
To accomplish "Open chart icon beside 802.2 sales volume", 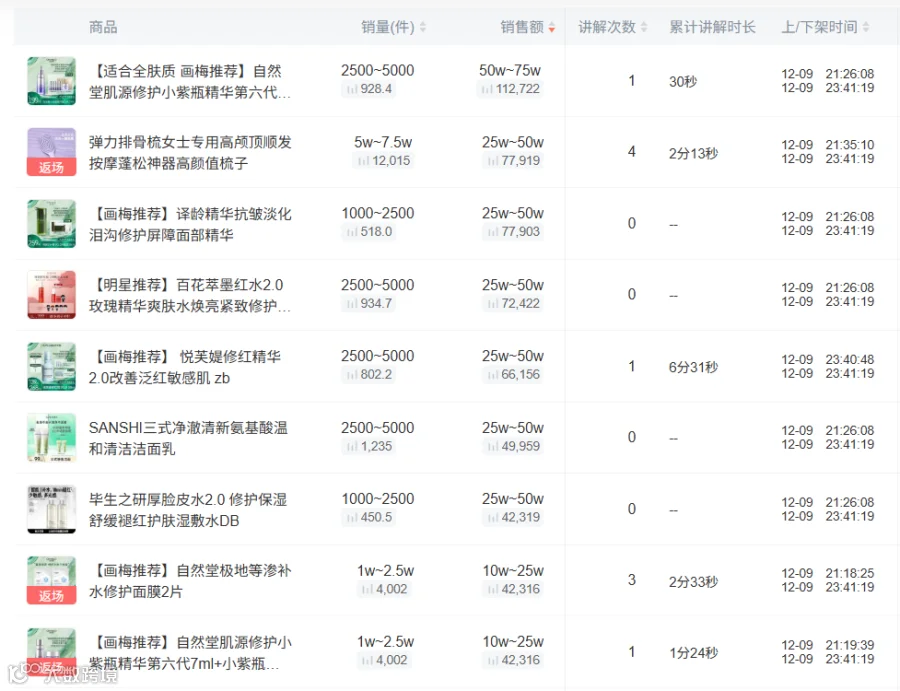I will coord(351,375).
